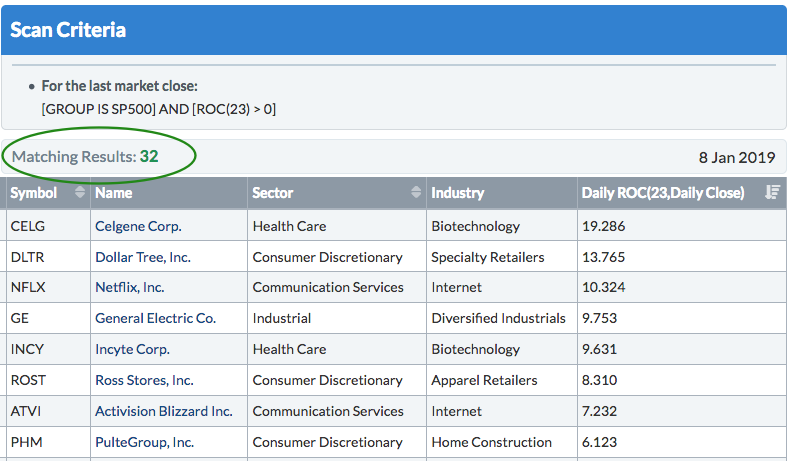
Task: Click the Matching Results count 32
Action: point(149,156)
